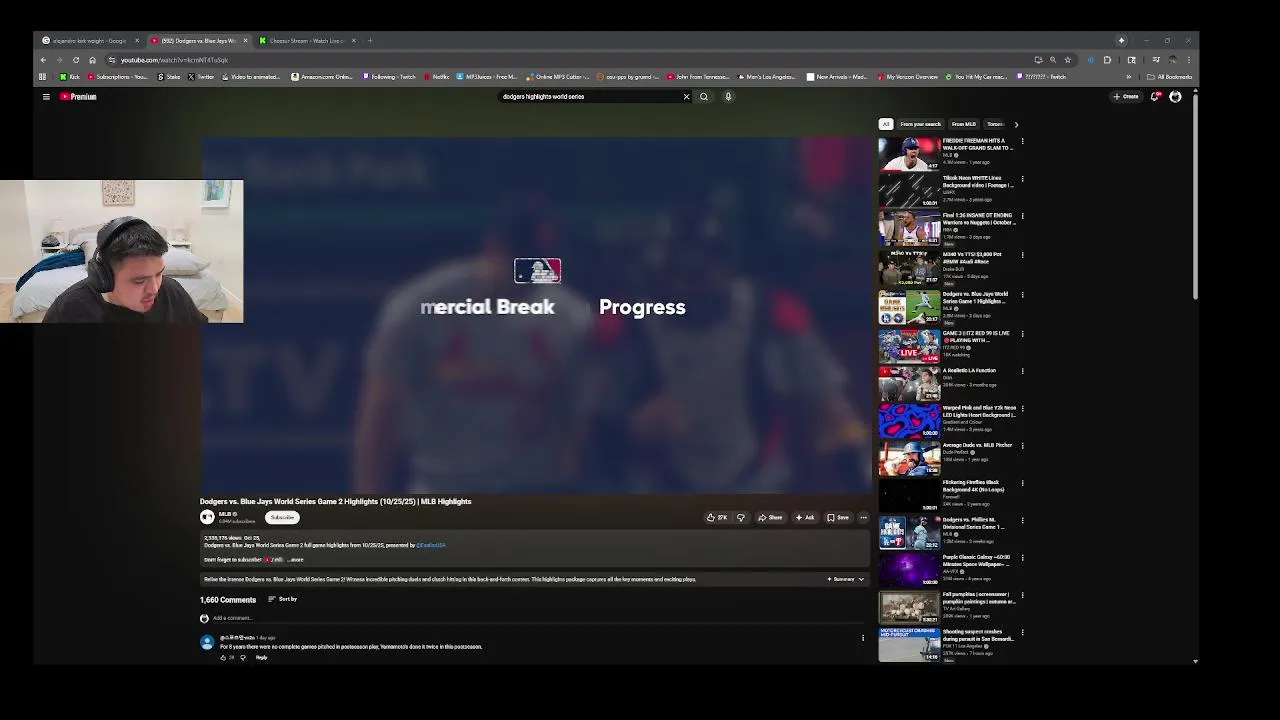This screenshot has height=720, width=1280.
Task: Go back in browser history
Action: [x=43, y=60]
